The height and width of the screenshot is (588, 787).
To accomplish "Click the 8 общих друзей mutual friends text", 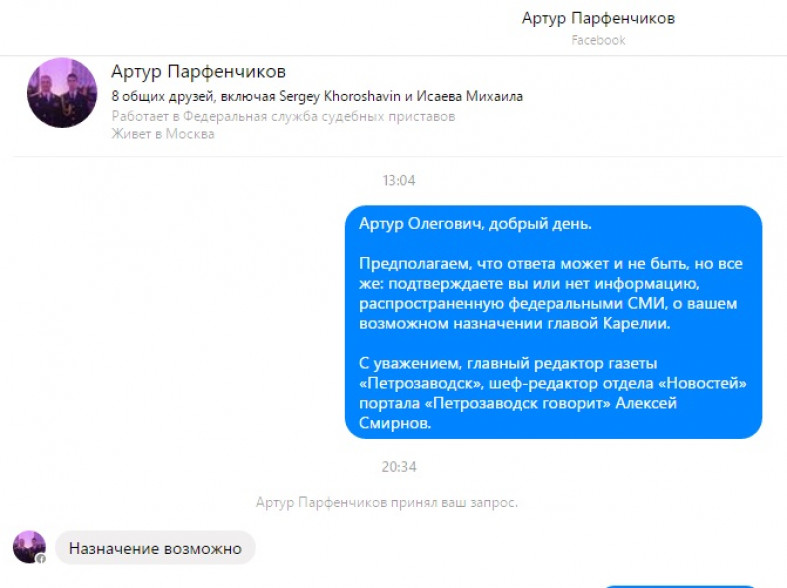I will click(160, 97).
